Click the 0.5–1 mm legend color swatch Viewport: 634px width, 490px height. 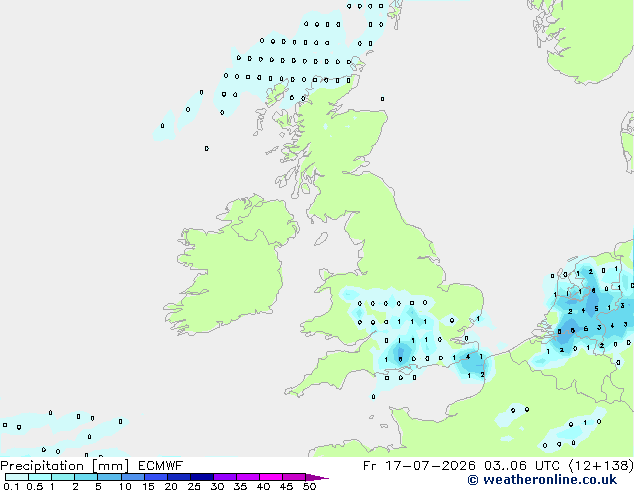(x=40, y=477)
